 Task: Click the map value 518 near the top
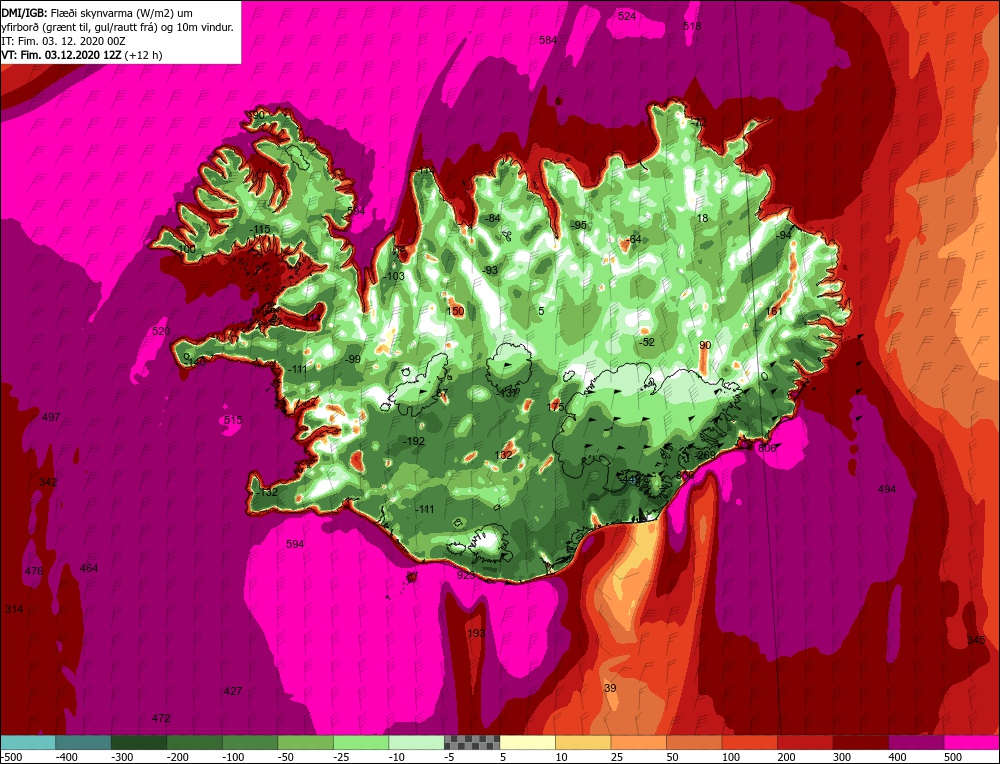pyautogui.click(x=692, y=26)
